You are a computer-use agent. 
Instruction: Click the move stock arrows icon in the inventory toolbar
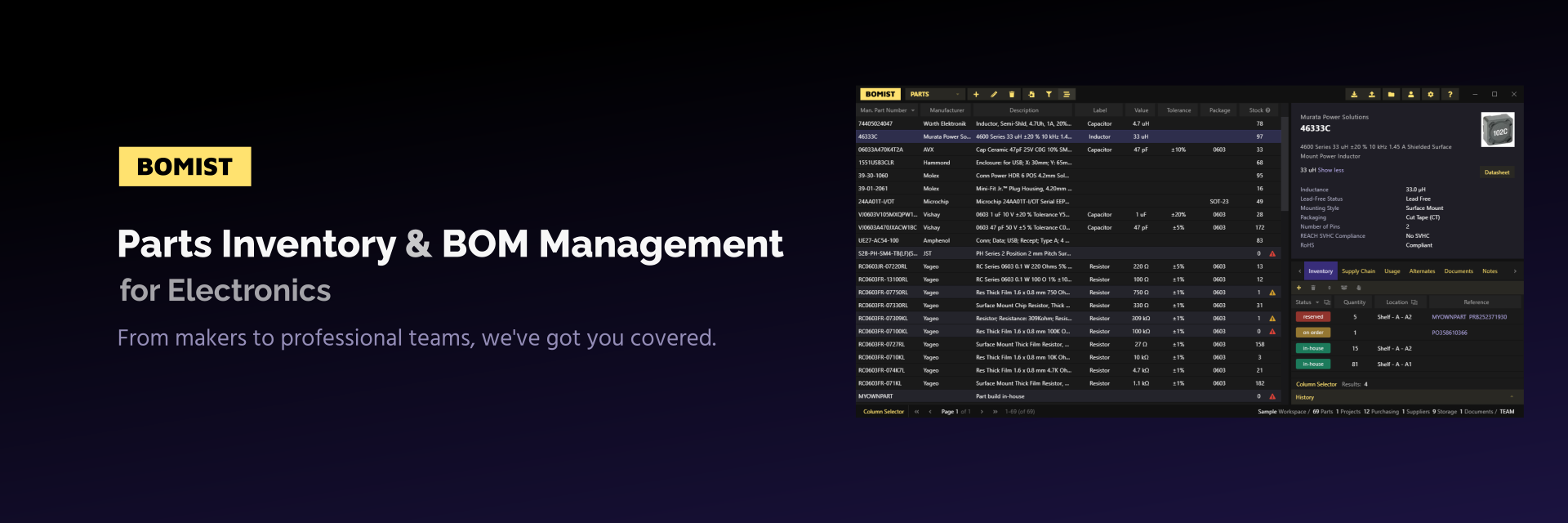pos(1329,288)
